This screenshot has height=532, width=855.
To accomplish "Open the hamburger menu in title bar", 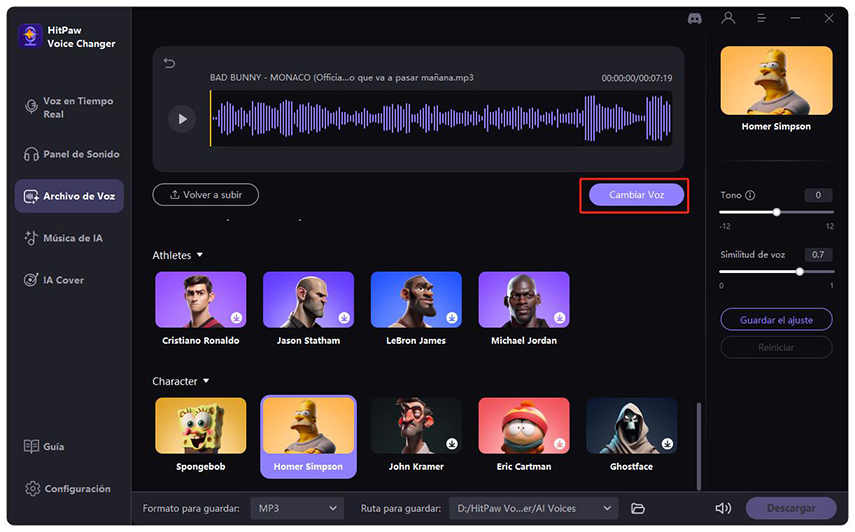I will point(762,17).
